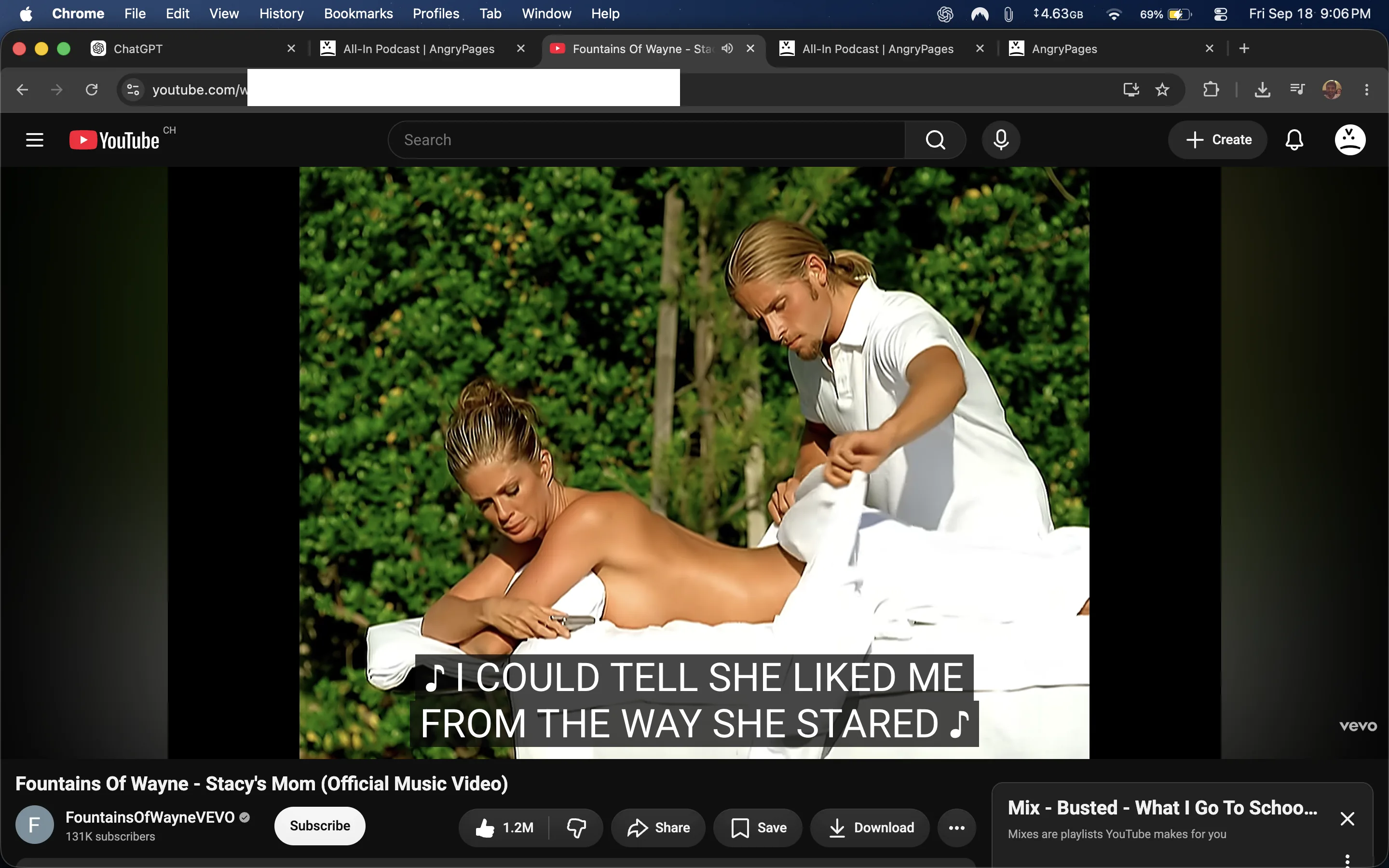The width and height of the screenshot is (1389, 868).
Task: Click the arch-shaped menu bar app icon
Action: point(979,14)
